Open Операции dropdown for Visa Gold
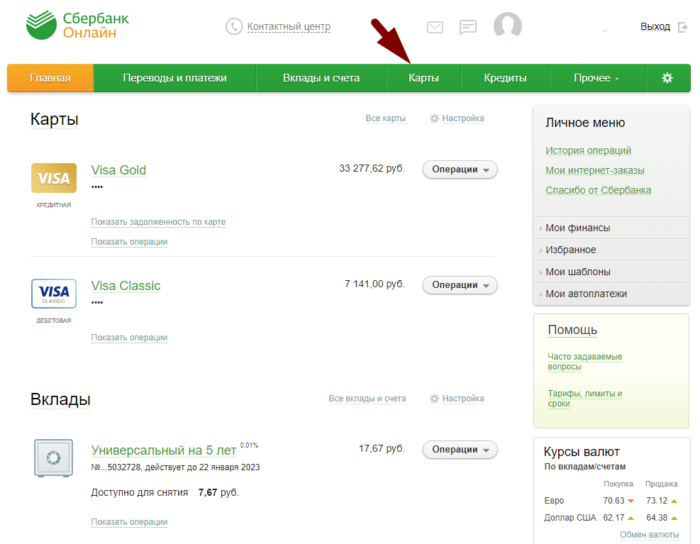700x544 pixels. 460,170
